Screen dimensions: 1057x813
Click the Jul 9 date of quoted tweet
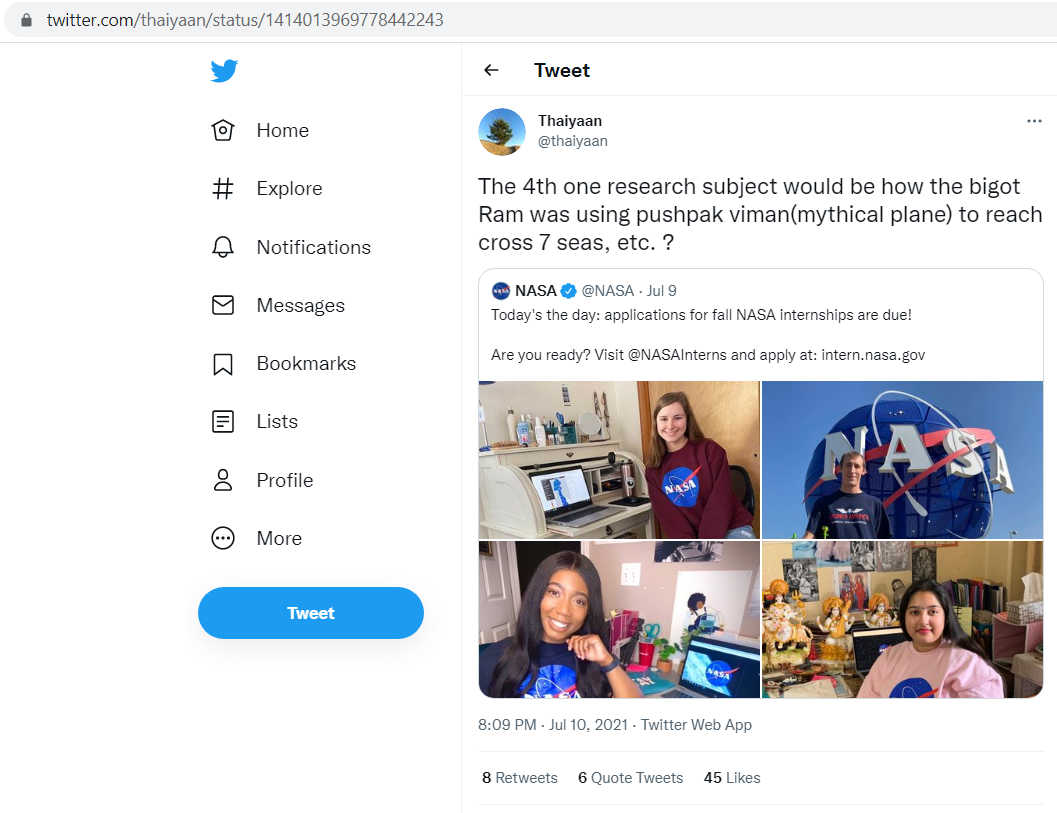click(661, 291)
